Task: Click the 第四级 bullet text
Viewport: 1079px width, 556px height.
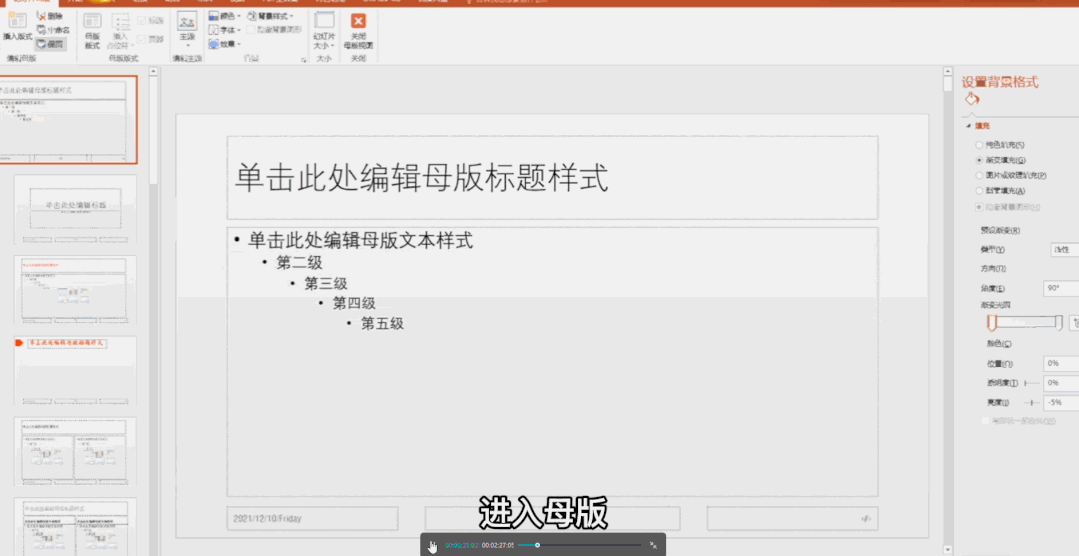Action: point(354,303)
